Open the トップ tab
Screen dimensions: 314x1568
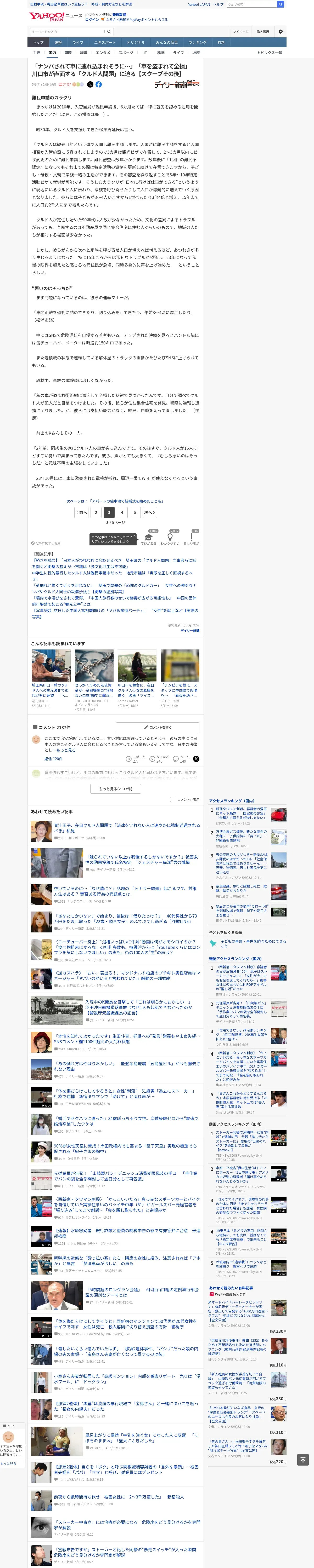(38, 43)
